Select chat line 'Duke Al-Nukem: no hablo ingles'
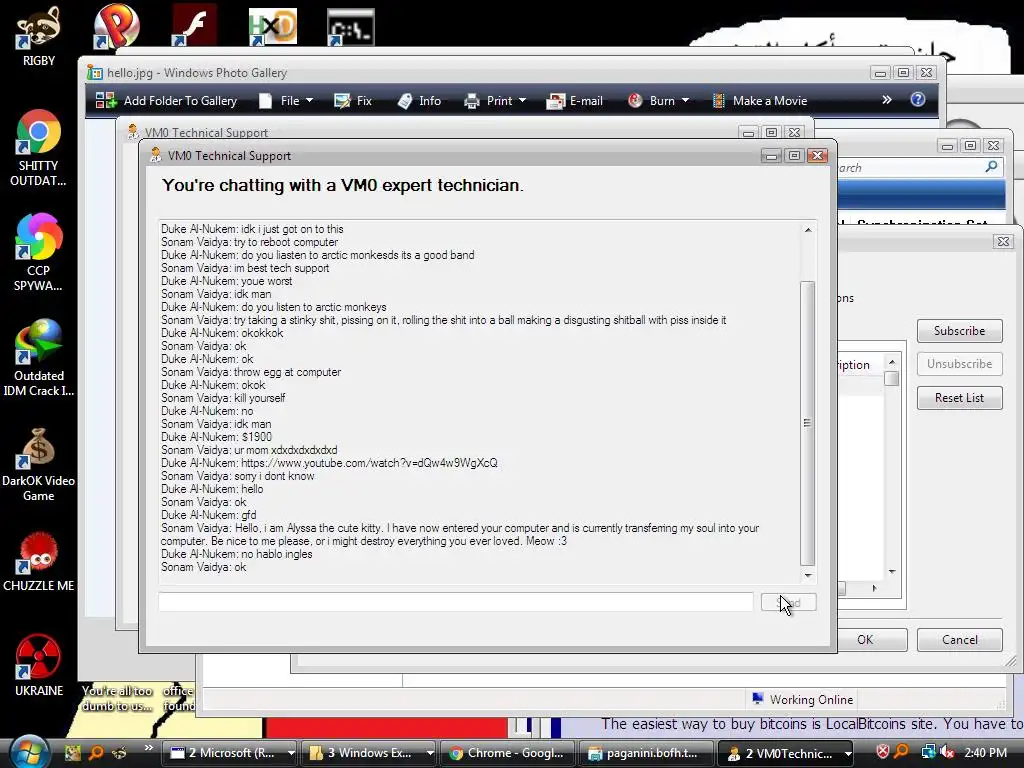This screenshot has height=768, width=1024. point(236,554)
